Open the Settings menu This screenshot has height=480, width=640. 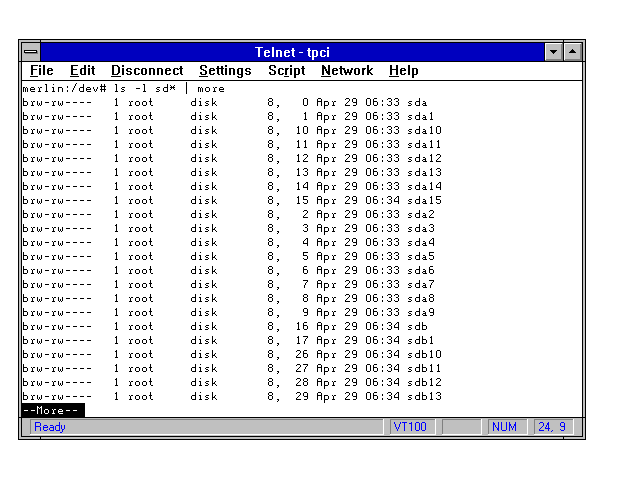click(225, 71)
